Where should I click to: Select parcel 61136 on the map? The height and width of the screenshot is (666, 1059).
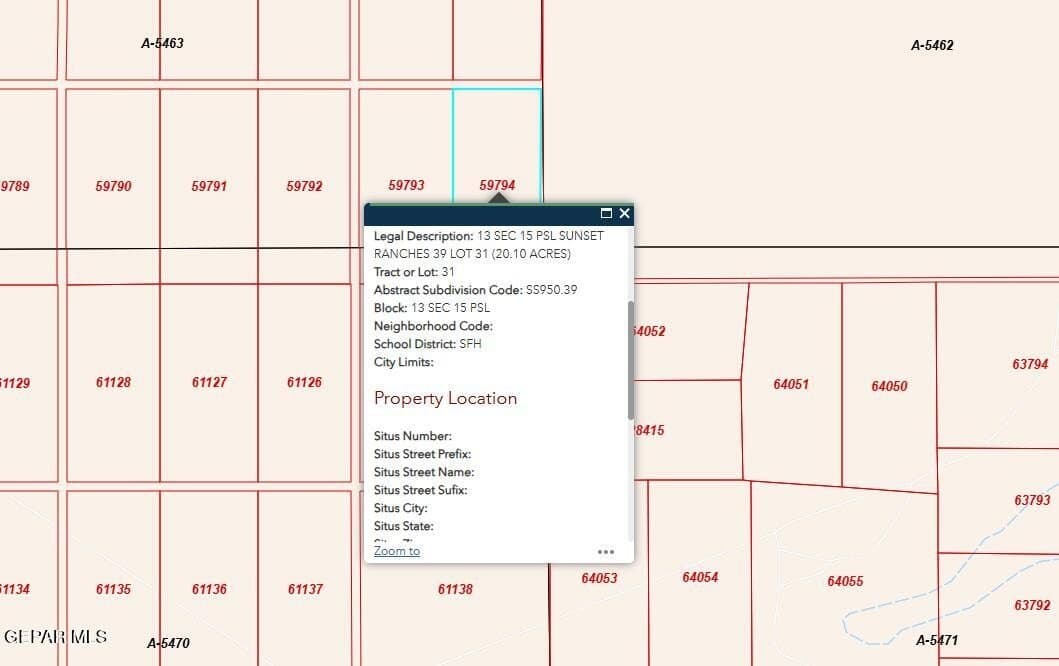(x=209, y=589)
